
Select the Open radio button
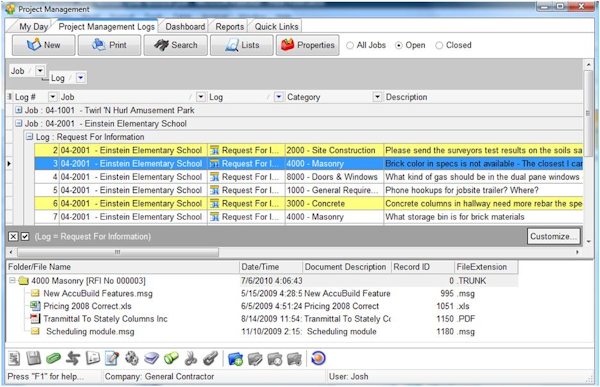pyautogui.click(x=399, y=46)
